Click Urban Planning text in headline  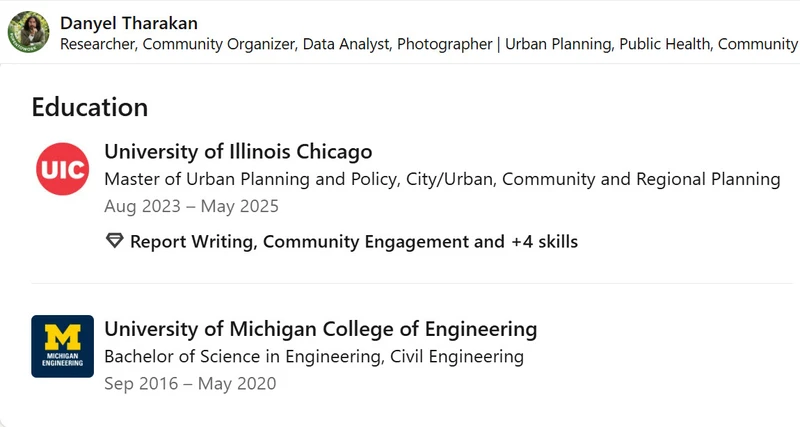(x=558, y=44)
